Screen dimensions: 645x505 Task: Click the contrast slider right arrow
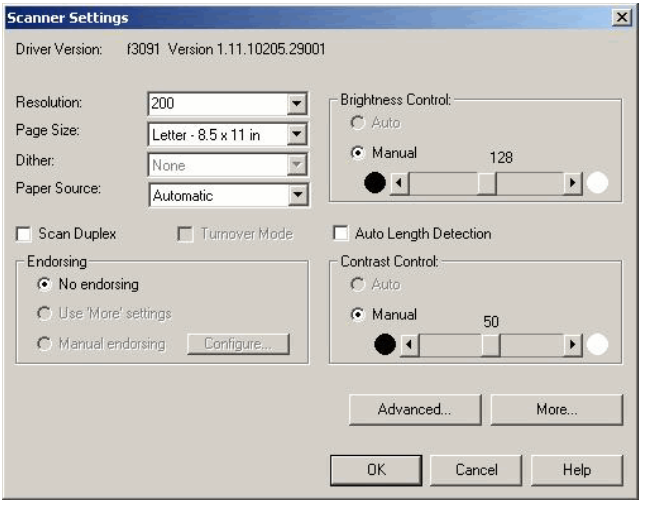click(x=573, y=345)
